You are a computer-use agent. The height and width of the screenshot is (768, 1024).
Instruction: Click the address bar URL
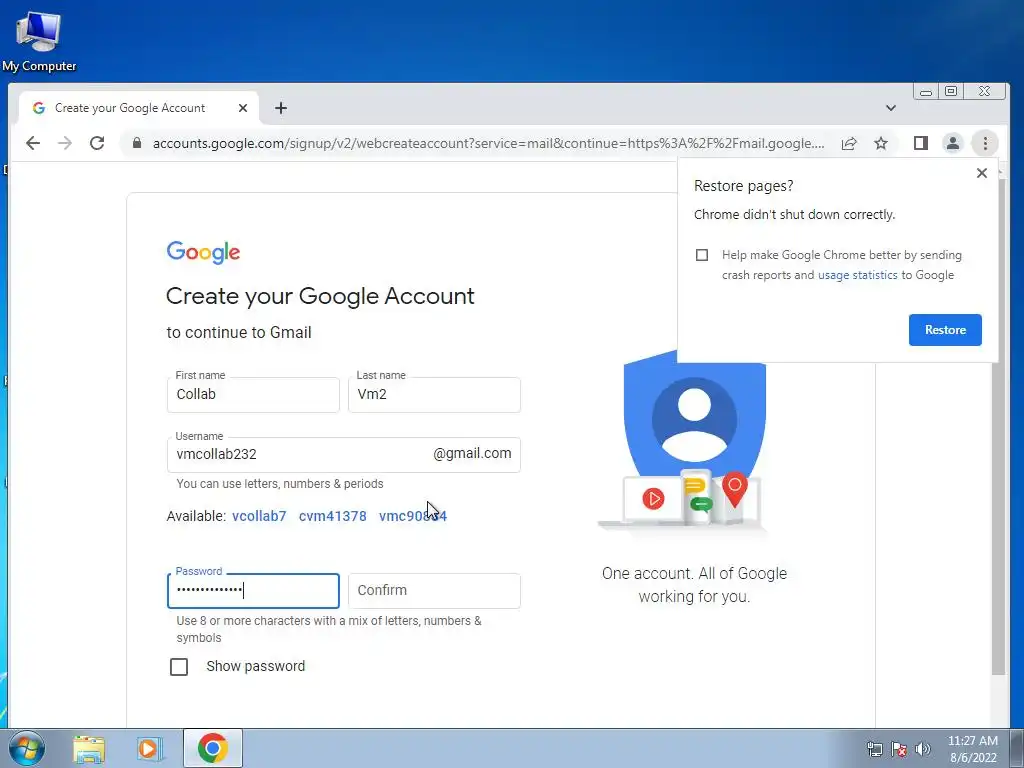tap(488, 143)
